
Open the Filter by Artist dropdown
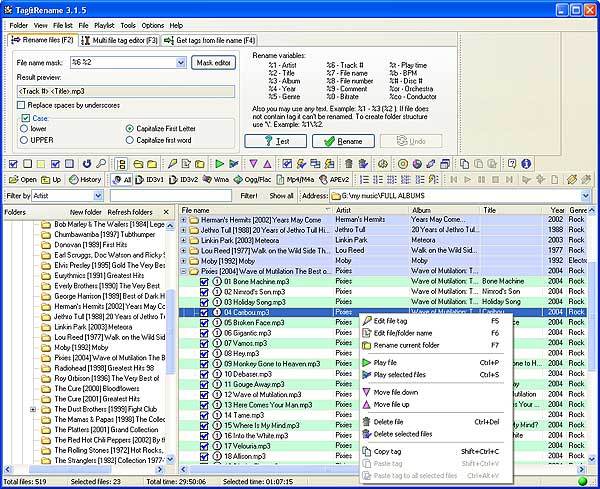98,196
